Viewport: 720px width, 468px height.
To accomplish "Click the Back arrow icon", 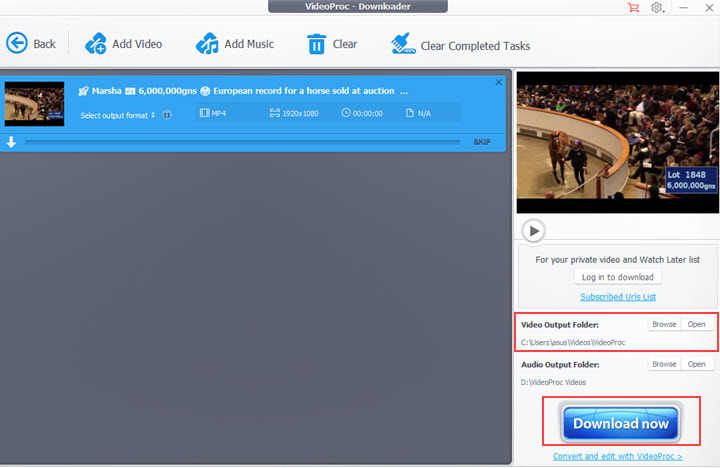I will pyautogui.click(x=17, y=43).
